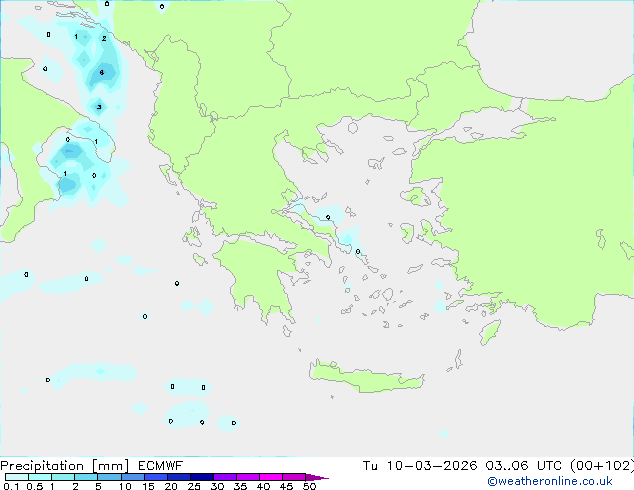
Task: Click the "35" legend scale label
Action: point(240,486)
